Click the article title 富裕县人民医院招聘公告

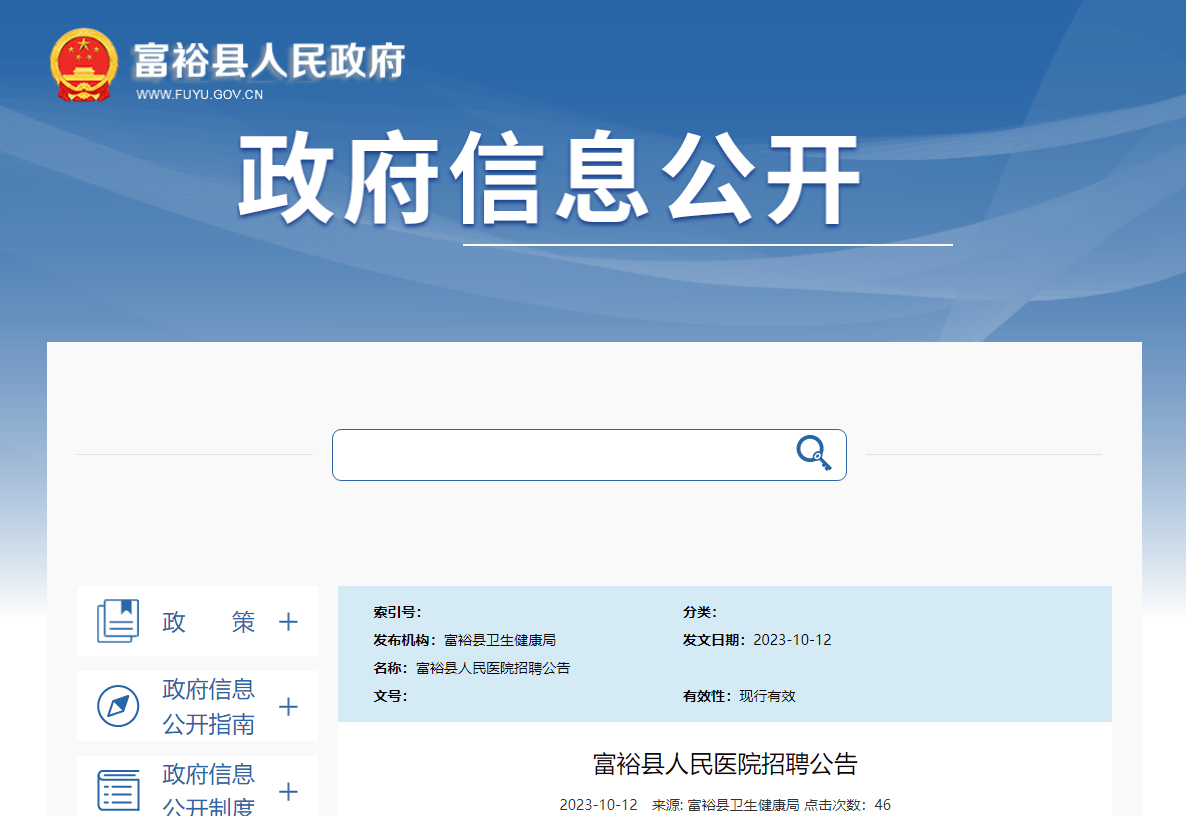tap(725, 765)
